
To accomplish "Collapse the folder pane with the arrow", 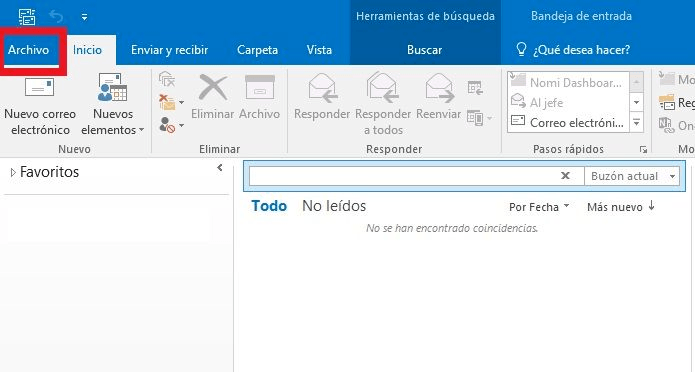I will (219, 168).
